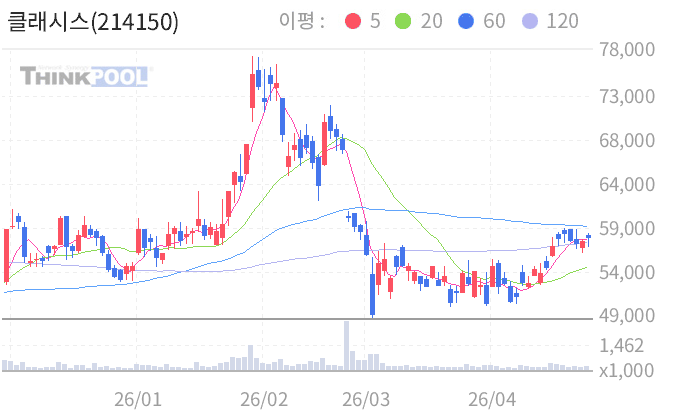The height and width of the screenshot is (420, 686).
Task: Click the red 5-day moving average swatch
Action: click(353, 21)
